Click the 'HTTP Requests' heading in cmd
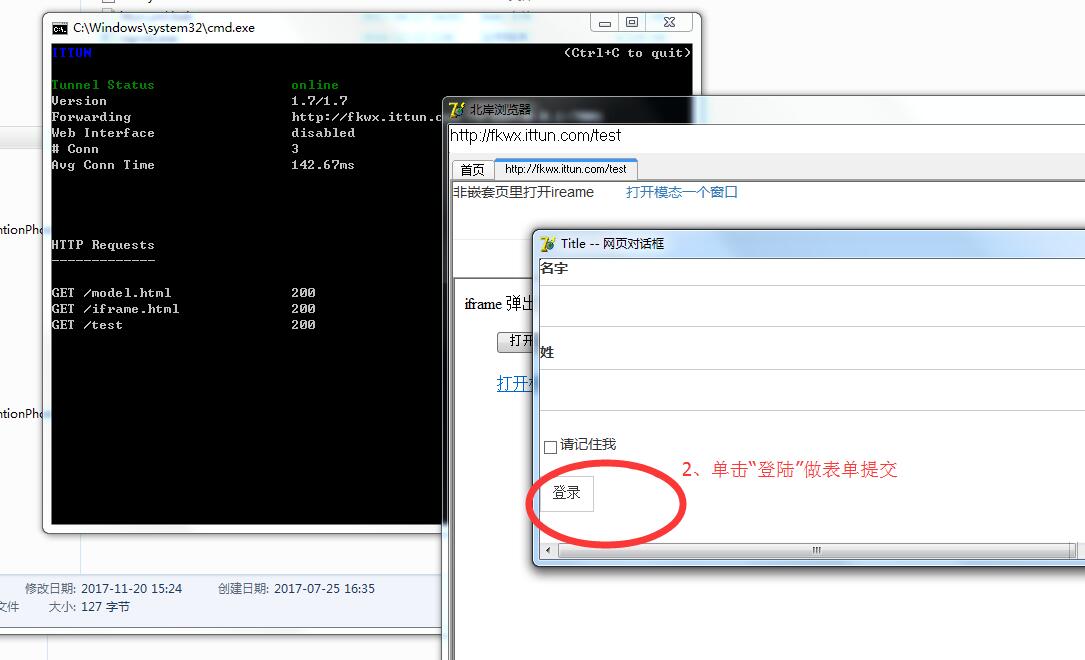1085x660 pixels. tap(102, 245)
